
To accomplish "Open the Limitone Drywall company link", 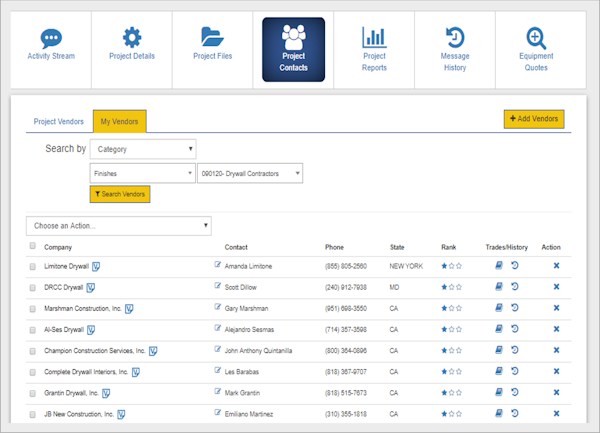I will [x=66, y=266].
